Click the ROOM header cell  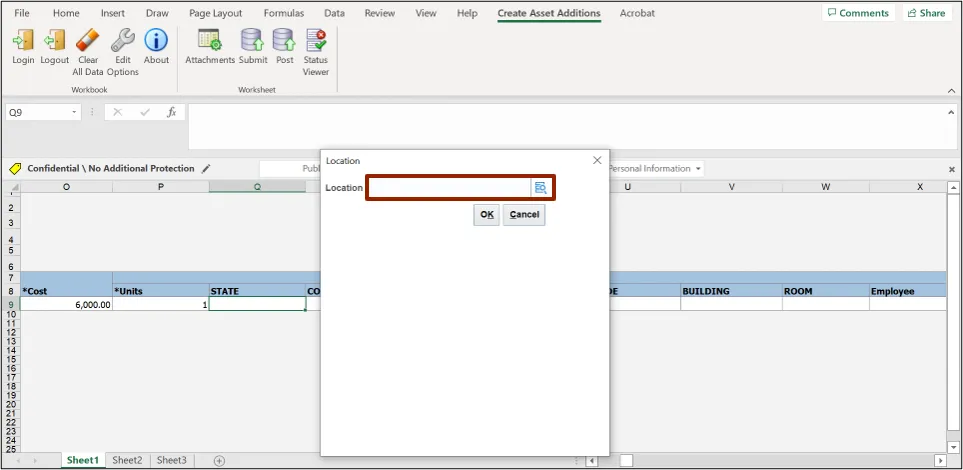(826, 291)
